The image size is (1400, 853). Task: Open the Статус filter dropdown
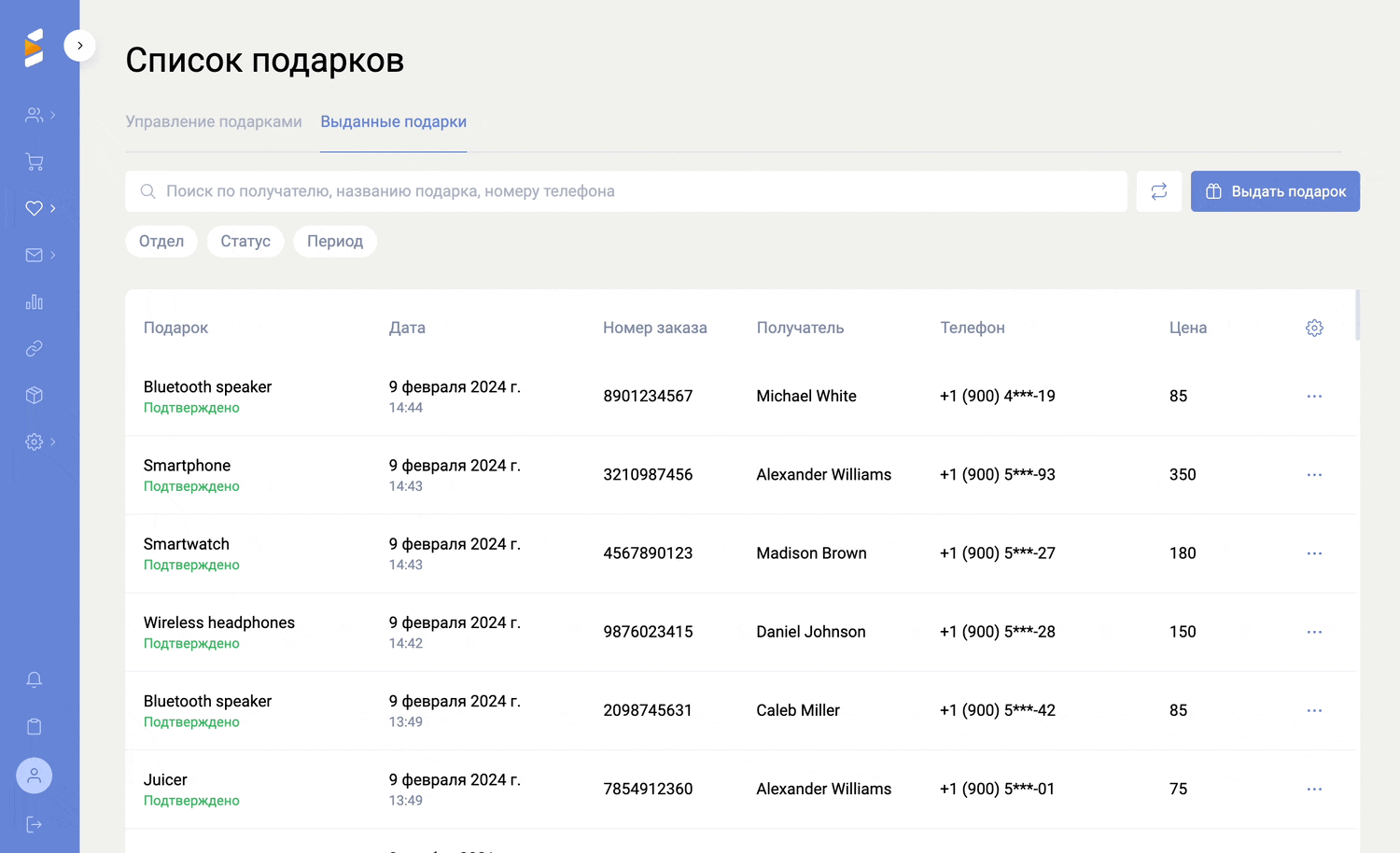(245, 242)
